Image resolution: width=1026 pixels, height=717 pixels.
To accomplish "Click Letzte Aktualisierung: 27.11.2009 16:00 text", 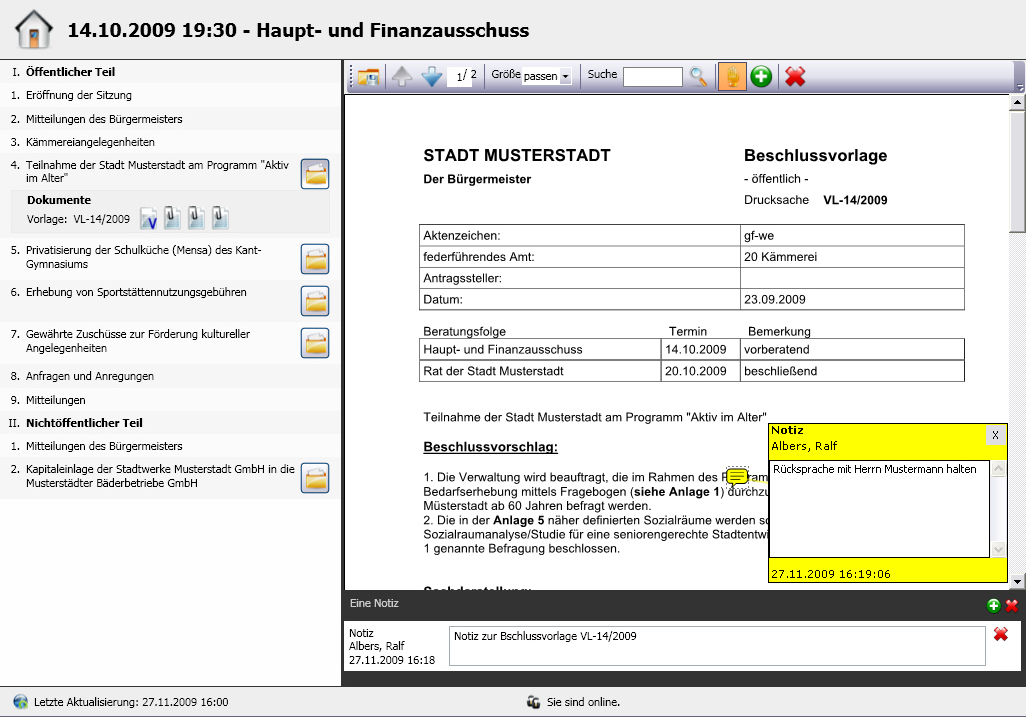I will click(x=131, y=702).
